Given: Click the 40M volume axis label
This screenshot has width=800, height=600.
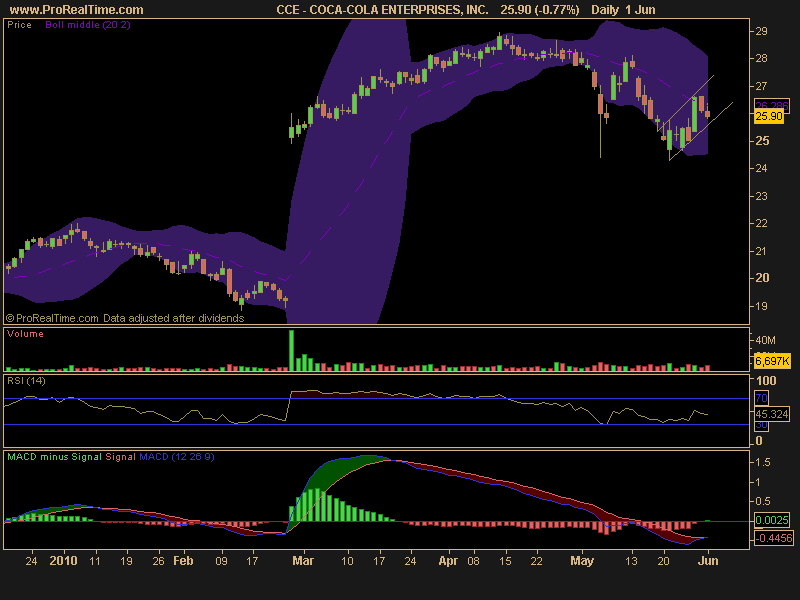Looking at the screenshot, I should 765,340.
